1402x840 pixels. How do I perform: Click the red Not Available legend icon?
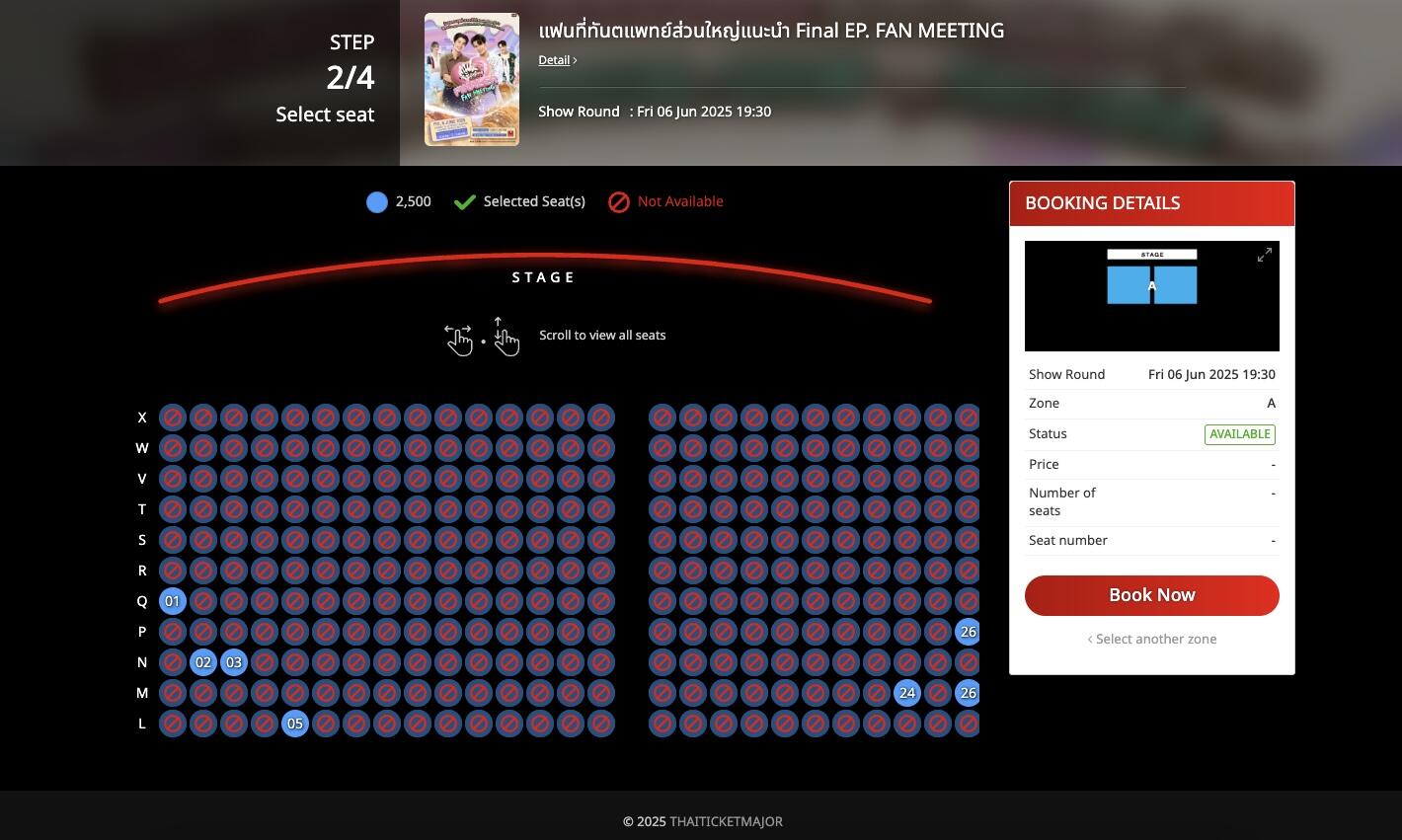(x=619, y=202)
